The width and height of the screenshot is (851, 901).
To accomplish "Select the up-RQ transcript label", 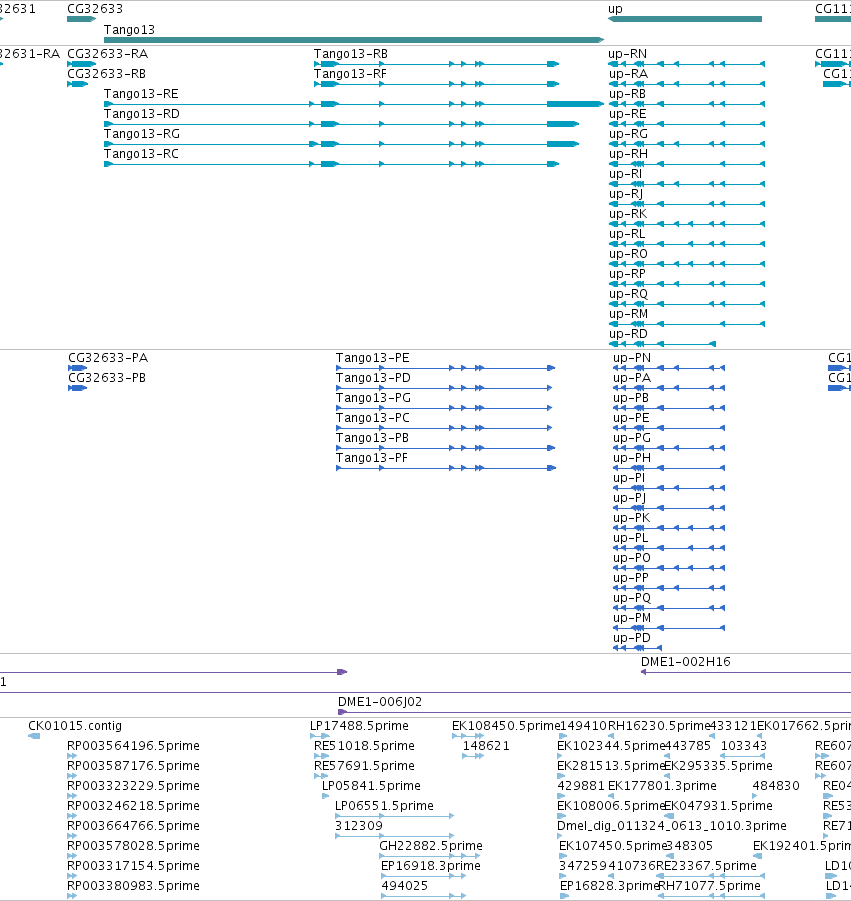I will (x=629, y=294).
